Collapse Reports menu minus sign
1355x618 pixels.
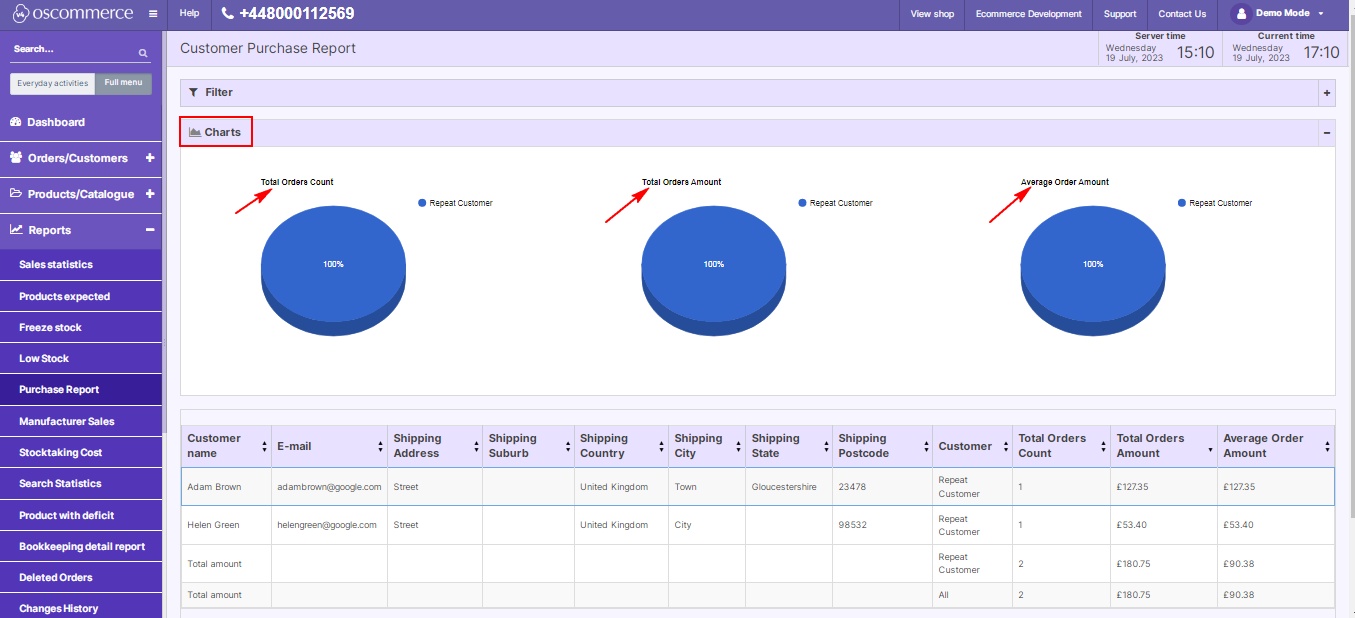tap(150, 230)
